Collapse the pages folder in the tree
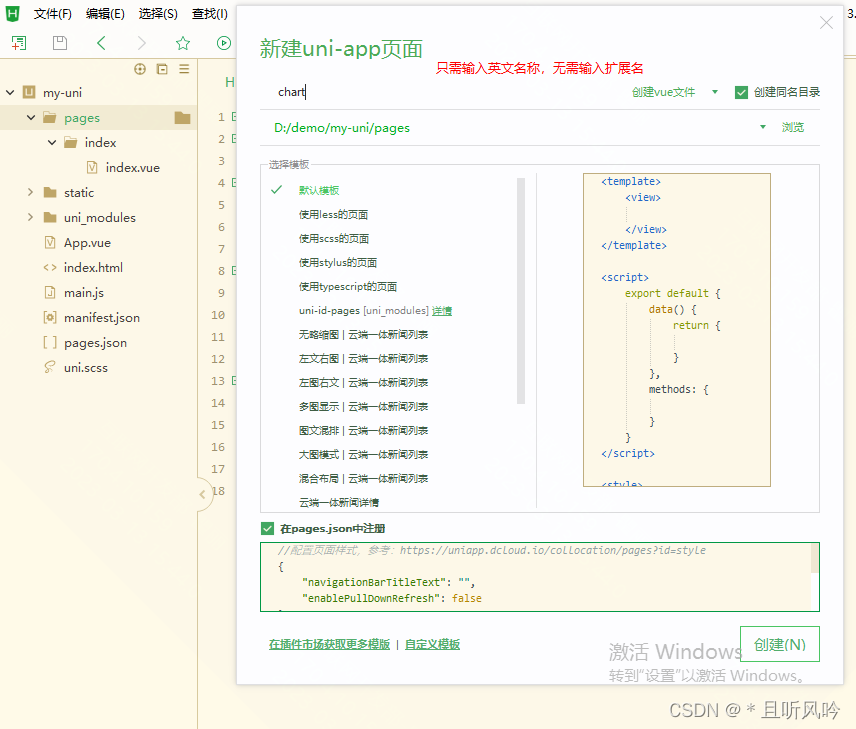Screen dimensions: 856x729 (31, 117)
